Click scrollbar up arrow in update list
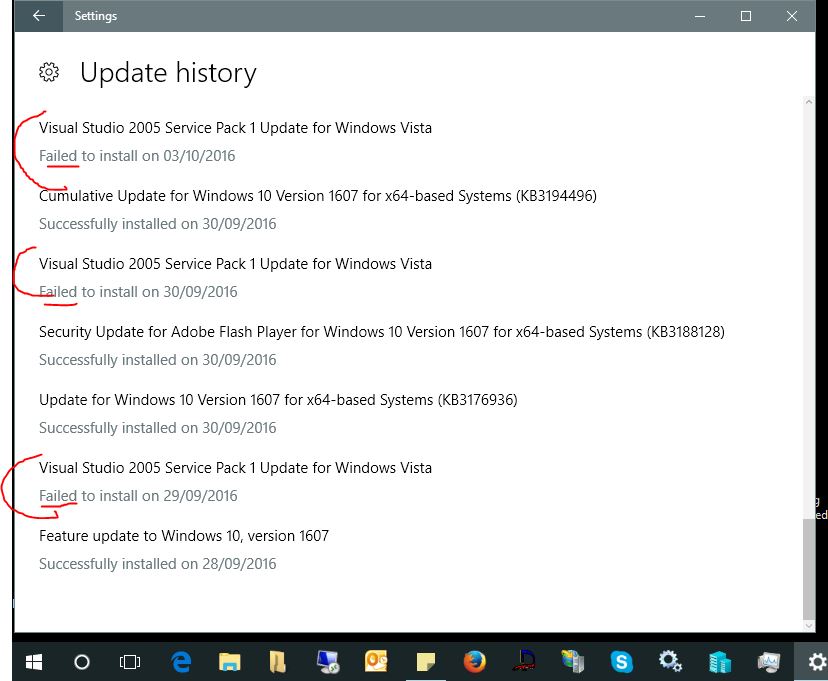Screen dimensions: 828x681 (808, 102)
